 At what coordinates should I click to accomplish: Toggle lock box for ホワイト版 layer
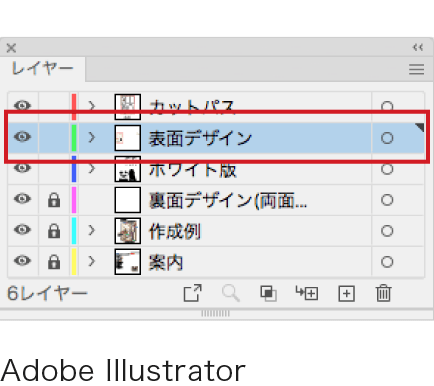54,169
